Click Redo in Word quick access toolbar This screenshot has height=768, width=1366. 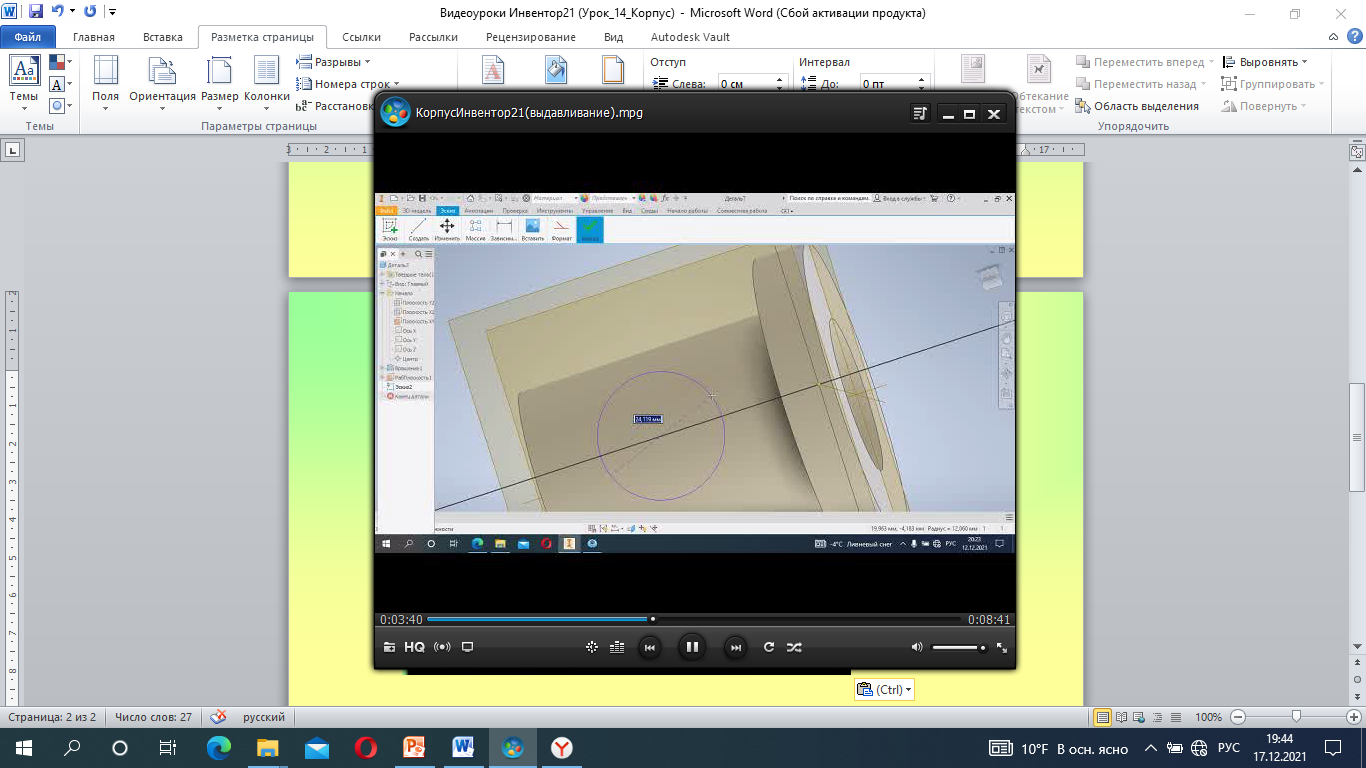pos(90,12)
